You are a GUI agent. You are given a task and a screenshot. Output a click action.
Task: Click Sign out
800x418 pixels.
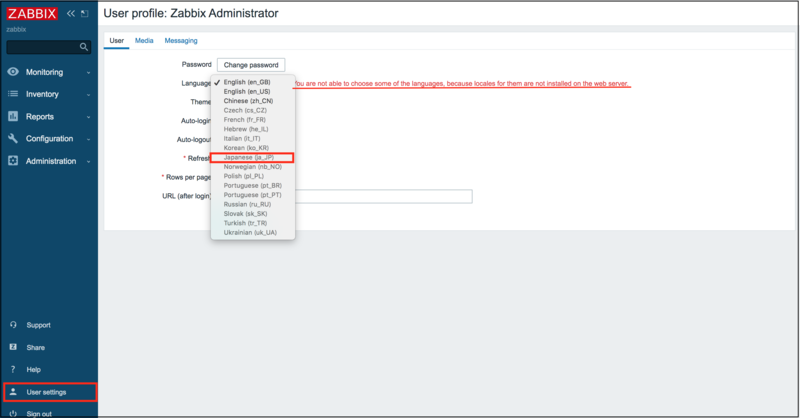(39, 414)
